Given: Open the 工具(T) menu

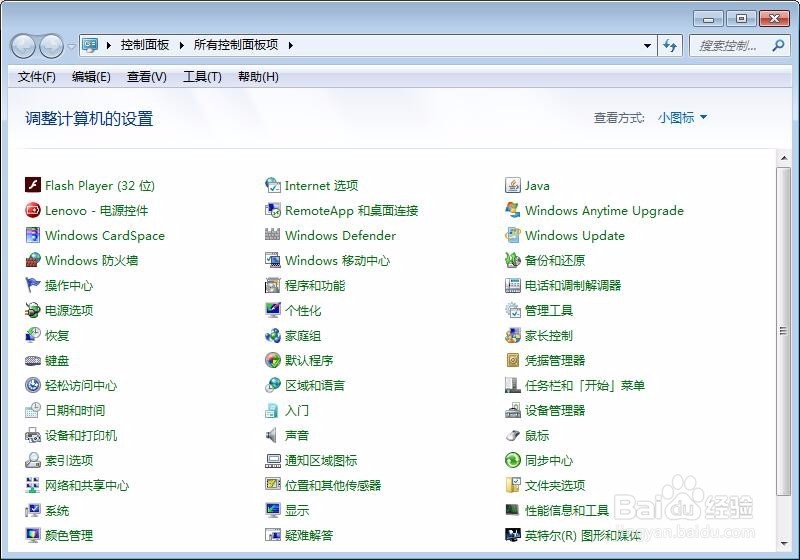Looking at the screenshot, I should [202, 77].
